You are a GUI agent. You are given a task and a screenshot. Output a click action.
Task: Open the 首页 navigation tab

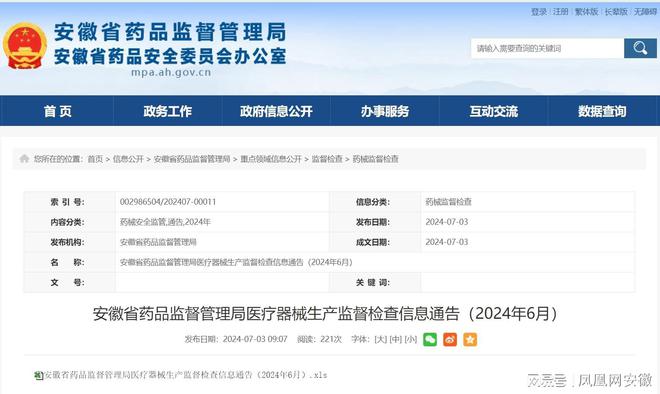(58, 111)
